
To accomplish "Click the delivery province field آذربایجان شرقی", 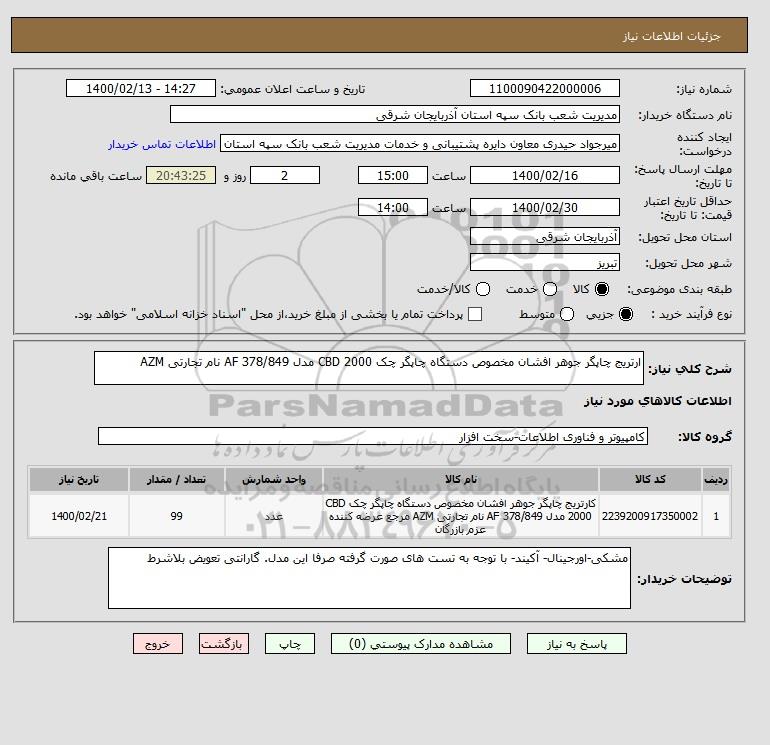I will [x=545, y=237].
